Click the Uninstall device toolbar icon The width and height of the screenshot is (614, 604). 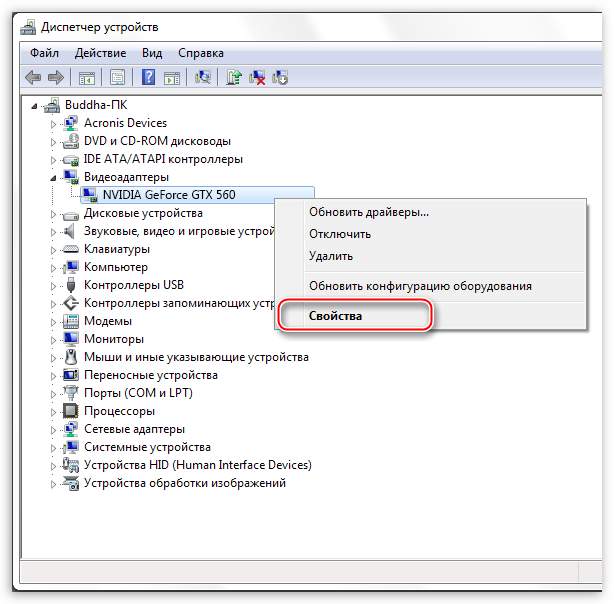(x=280, y=77)
